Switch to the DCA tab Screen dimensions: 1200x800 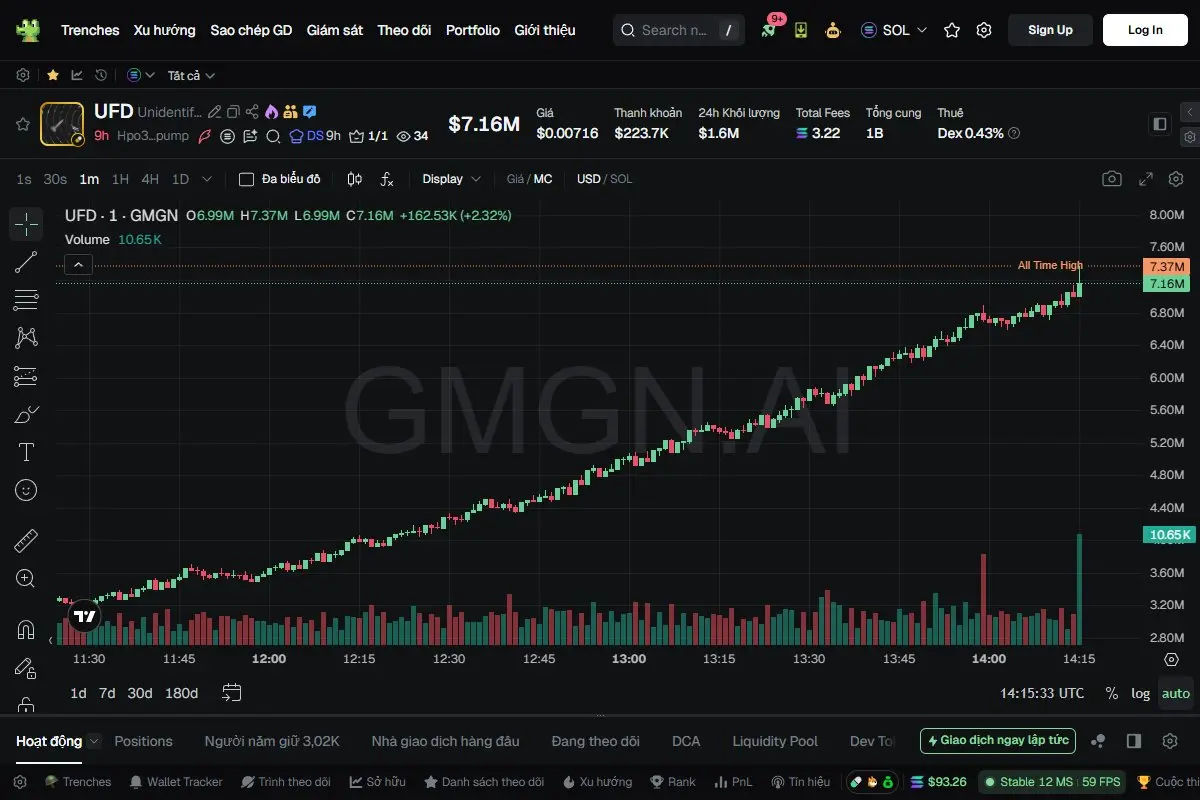[x=686, y=741]
